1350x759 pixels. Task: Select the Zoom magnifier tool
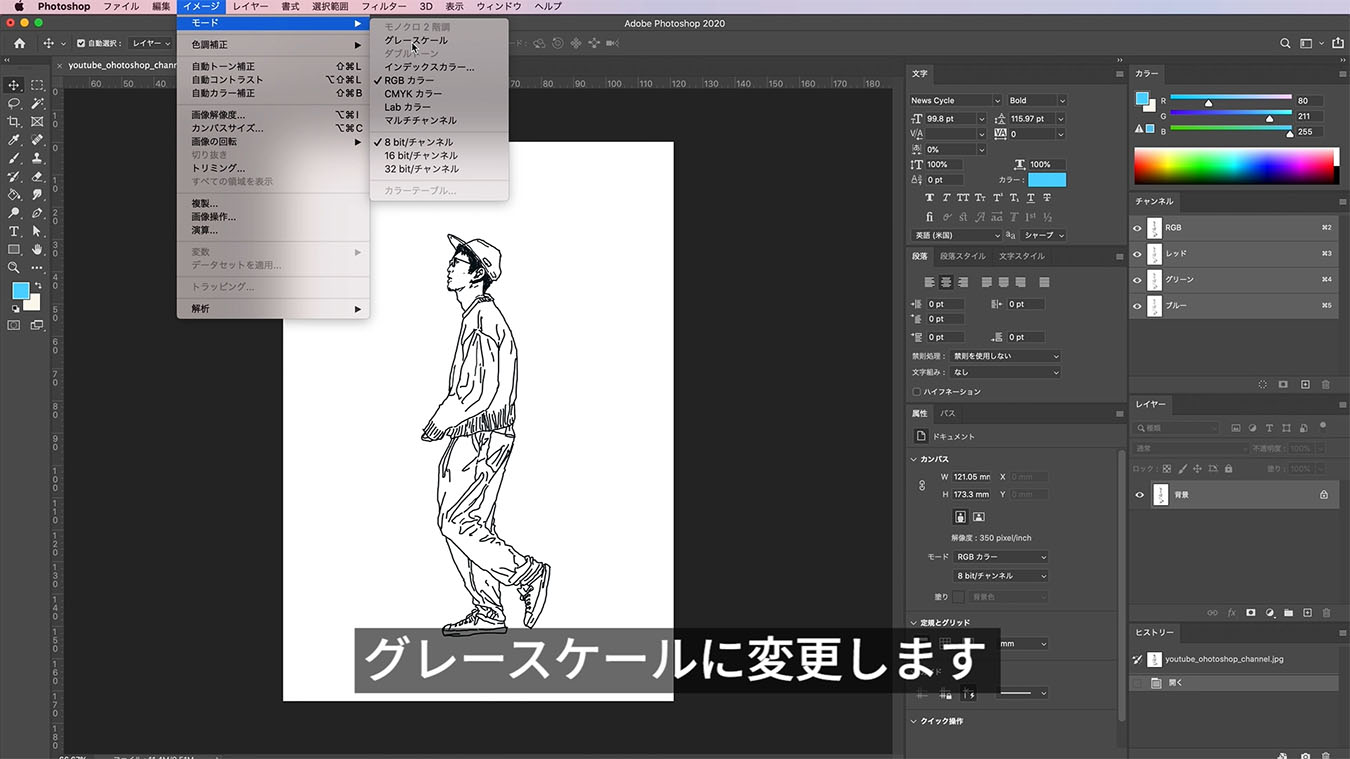[14, 267]
